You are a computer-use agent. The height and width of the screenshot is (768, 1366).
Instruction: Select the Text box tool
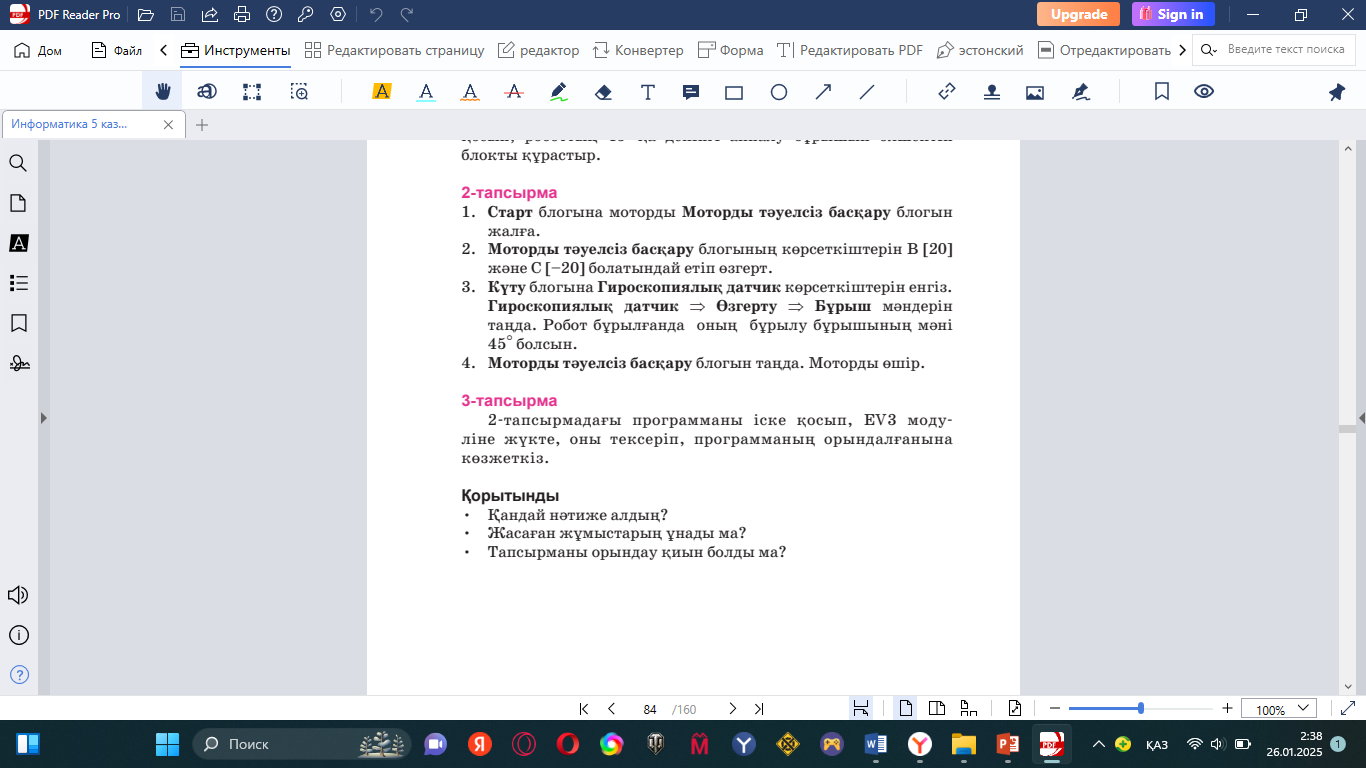(x=648, y=92)
